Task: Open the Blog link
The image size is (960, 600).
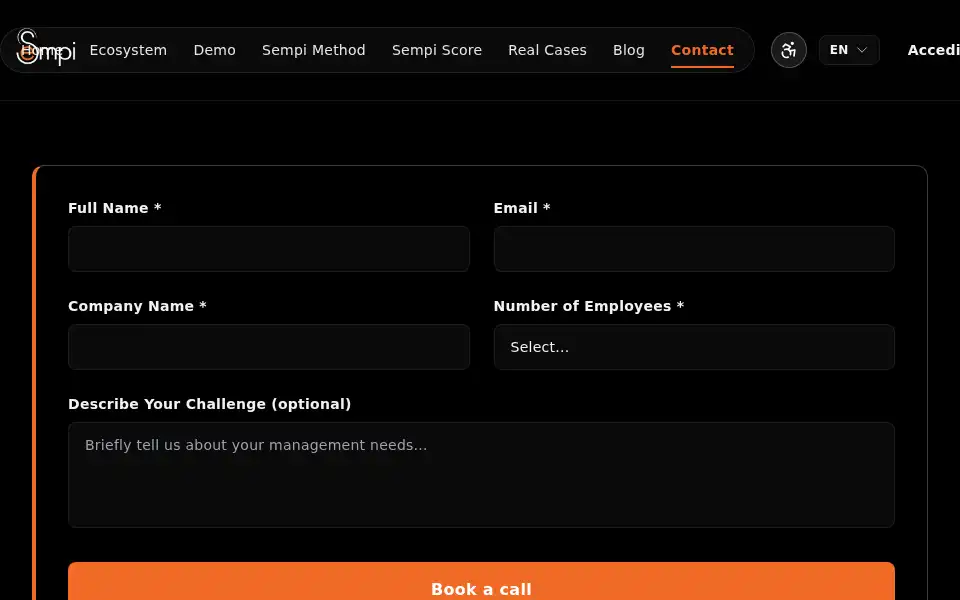Action: 629,50
